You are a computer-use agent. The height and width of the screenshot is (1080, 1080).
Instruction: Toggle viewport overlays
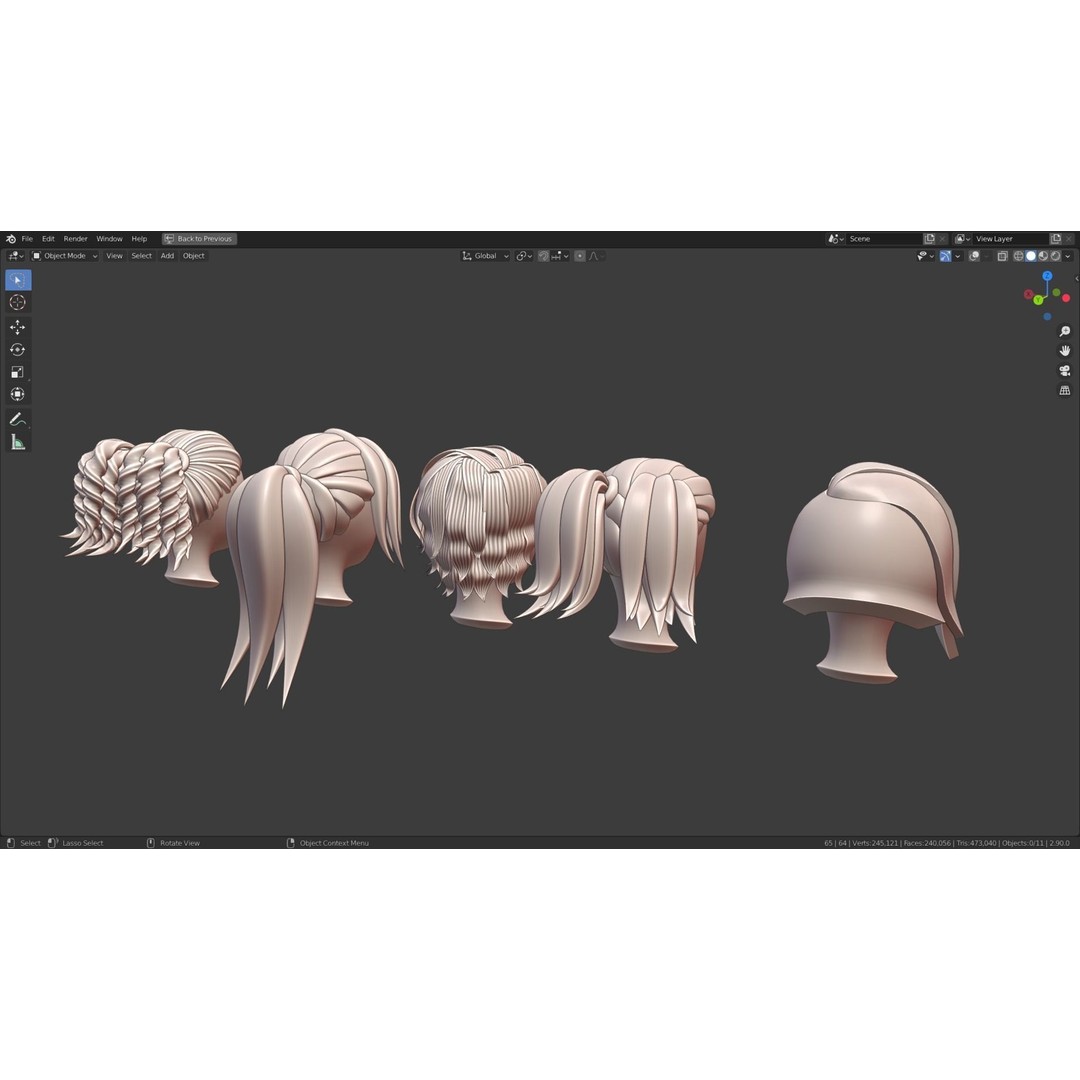tap(975, 256)
